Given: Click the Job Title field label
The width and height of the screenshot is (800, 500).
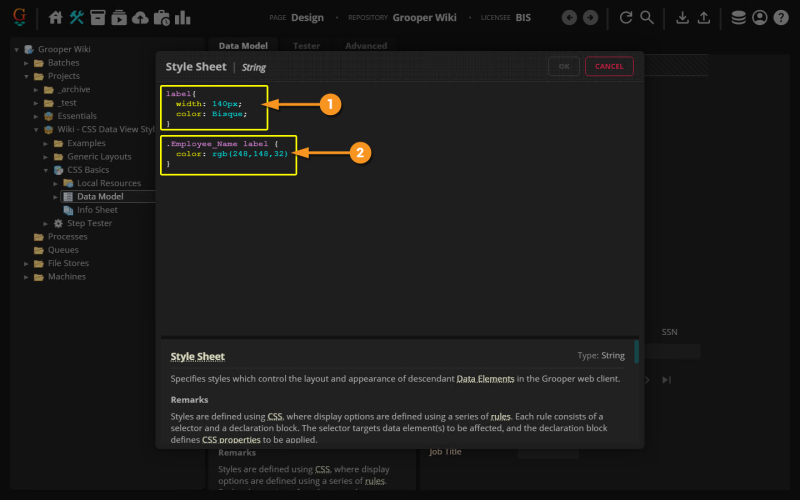Looking at the screenshot, I should (445, 452).
